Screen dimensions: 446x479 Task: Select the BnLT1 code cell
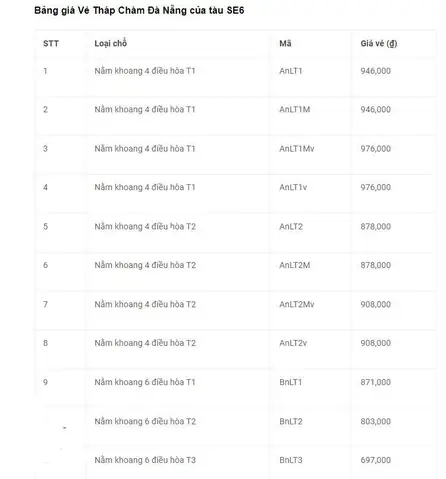pyautogui.click(x=291, y=382)
